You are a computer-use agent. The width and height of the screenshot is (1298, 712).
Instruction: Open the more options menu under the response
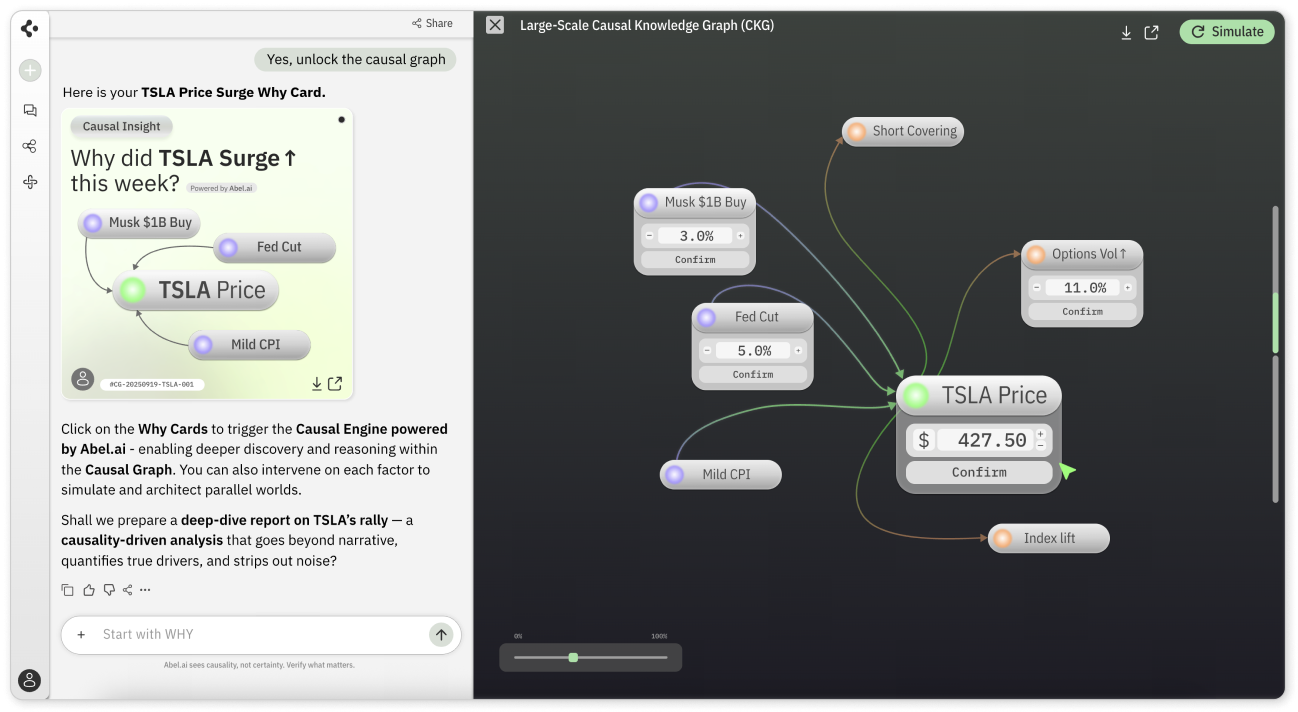click(146, 590)
